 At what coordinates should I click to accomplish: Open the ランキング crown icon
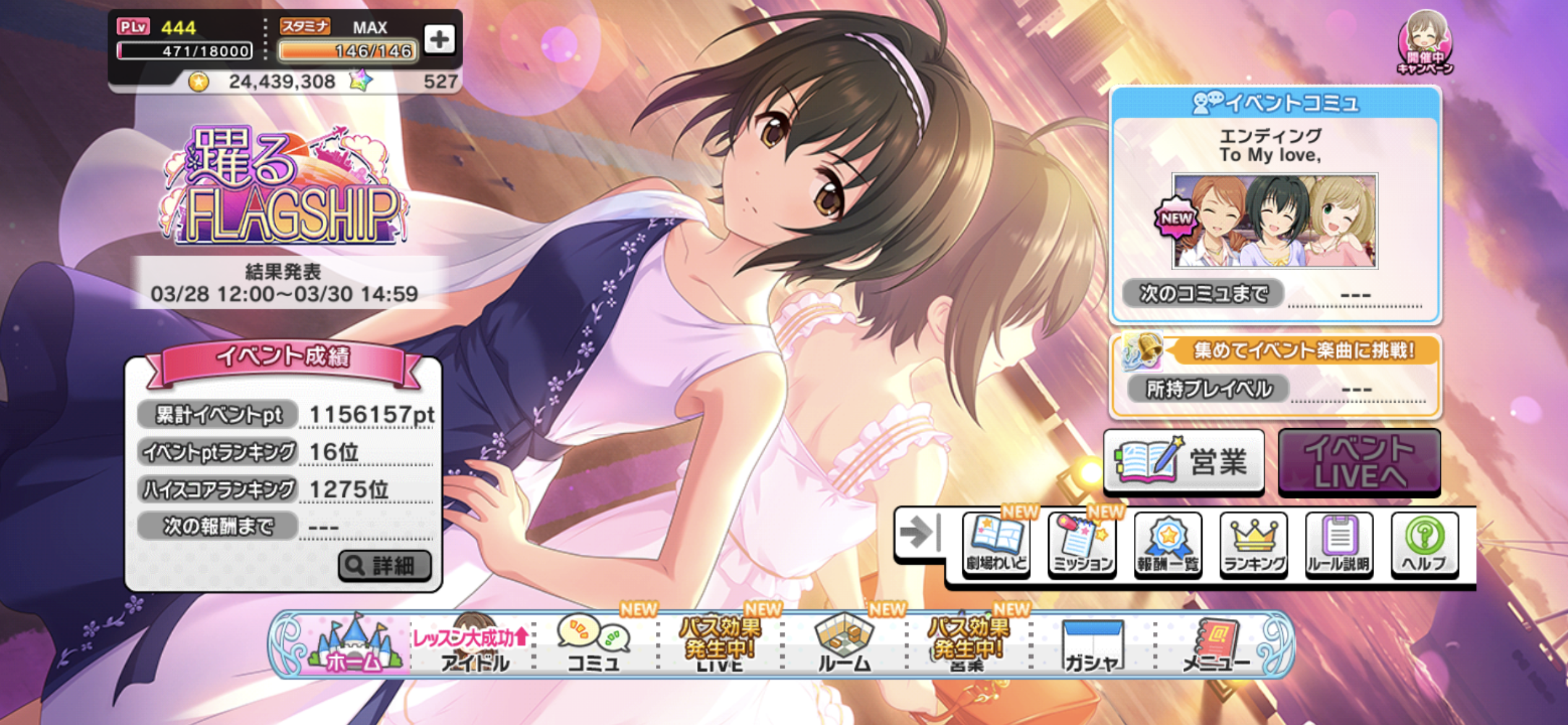click(1253, 545)
